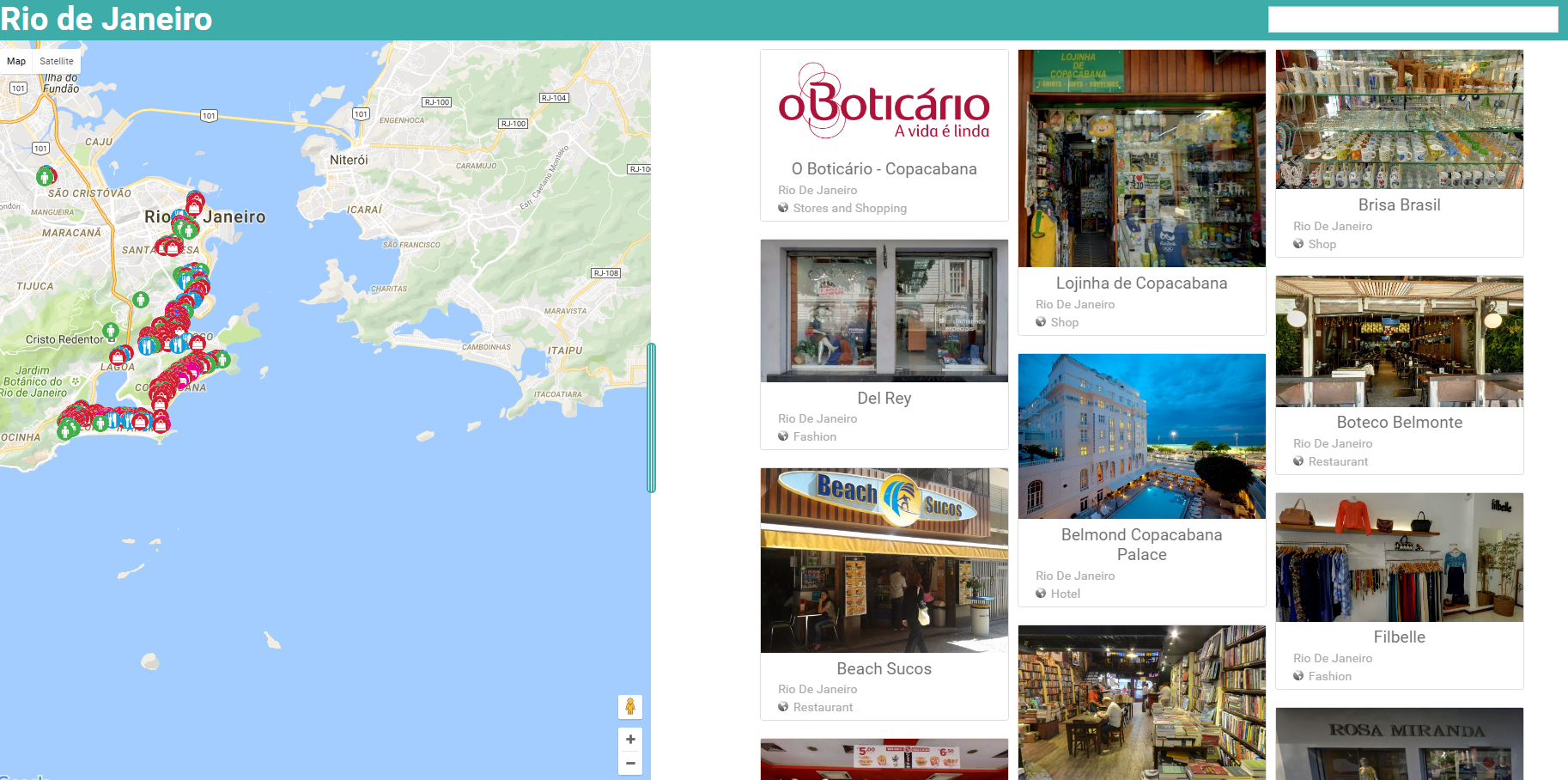Open the Del Rey title link
This screenshot has width=1568, height=780.
click(x=884, y=398)
